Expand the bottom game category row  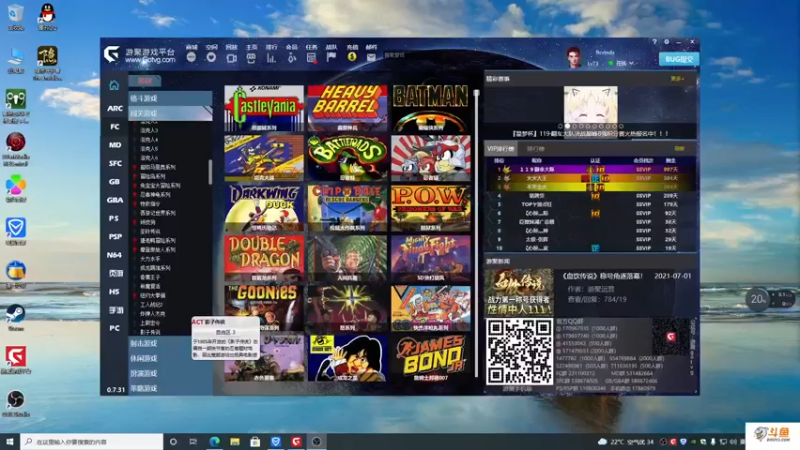coord(170,388)
